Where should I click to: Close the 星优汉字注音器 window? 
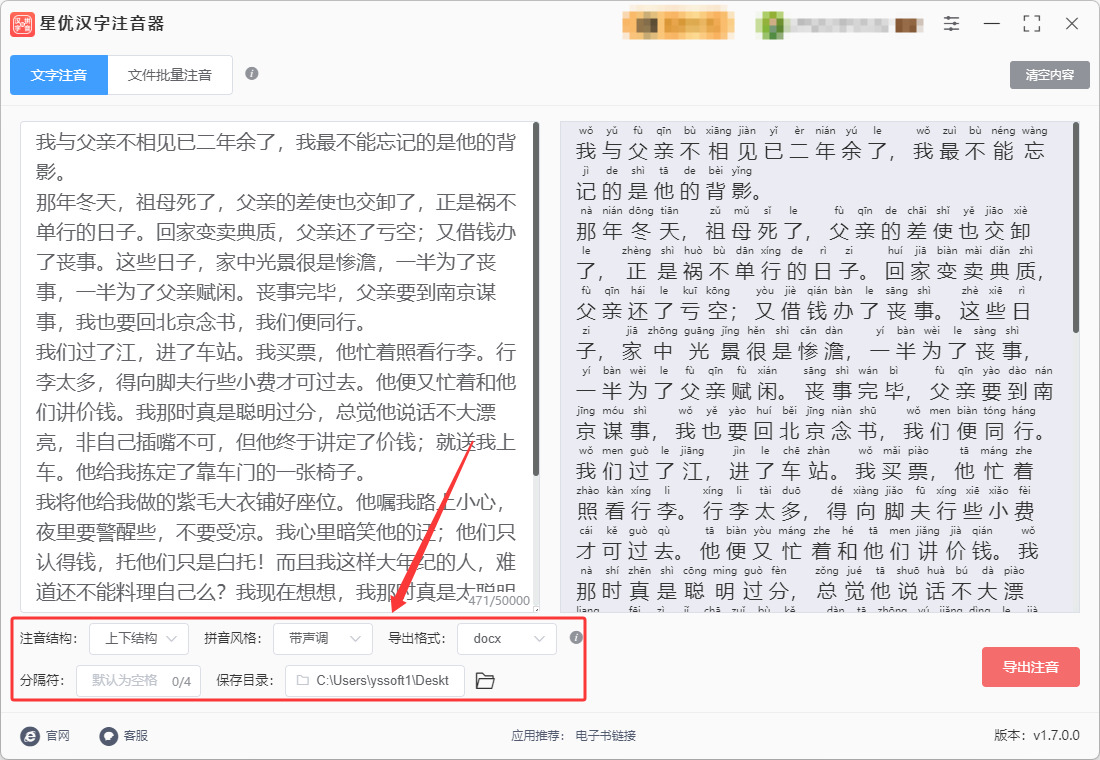(x=1072, y=24)
